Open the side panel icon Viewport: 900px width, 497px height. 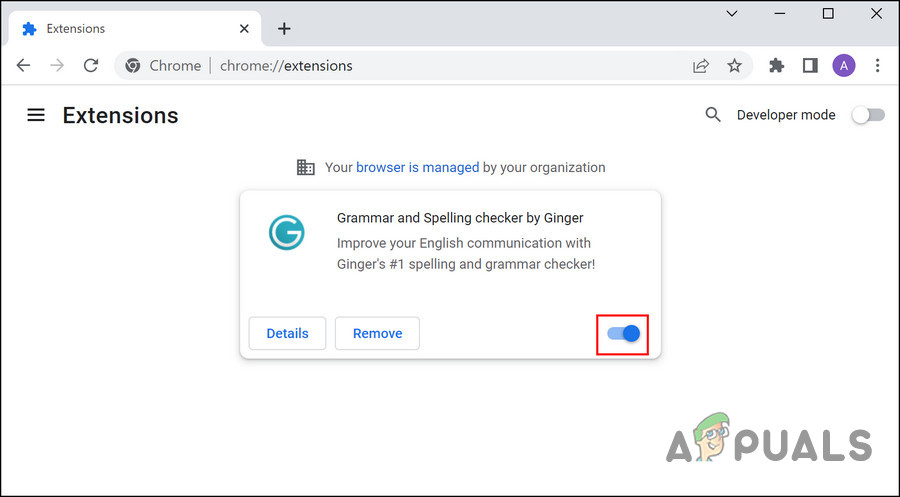810,65
